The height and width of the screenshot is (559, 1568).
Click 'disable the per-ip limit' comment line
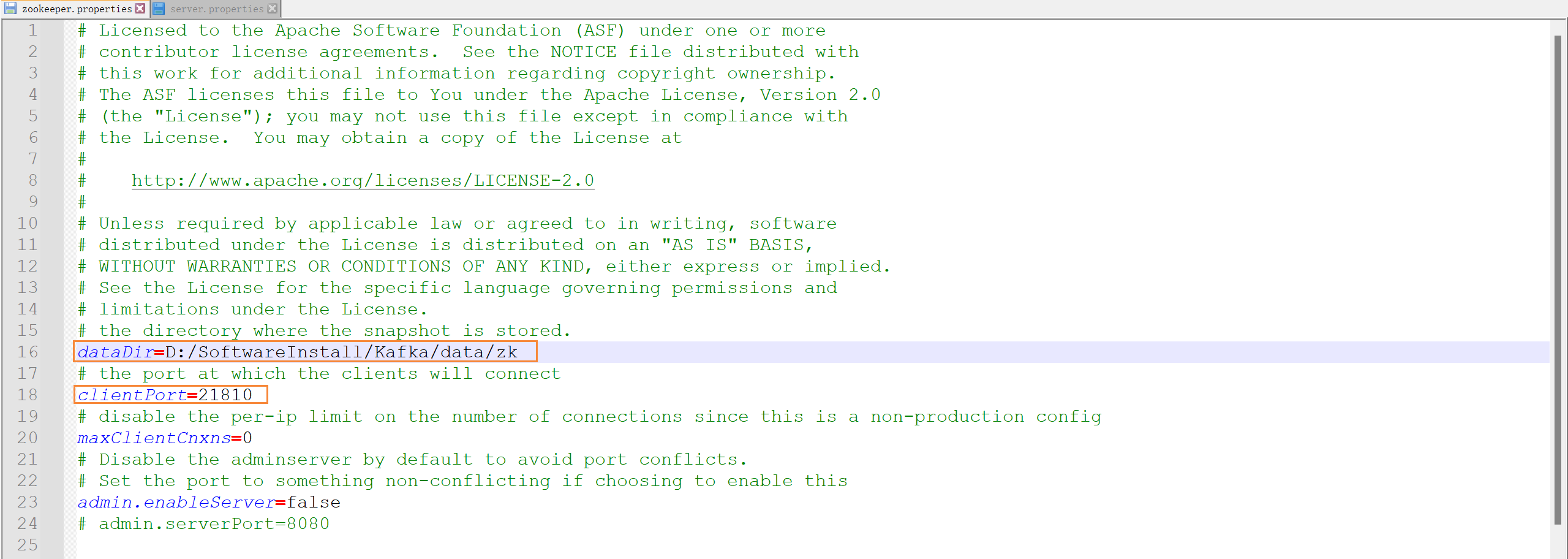(590, 416)
